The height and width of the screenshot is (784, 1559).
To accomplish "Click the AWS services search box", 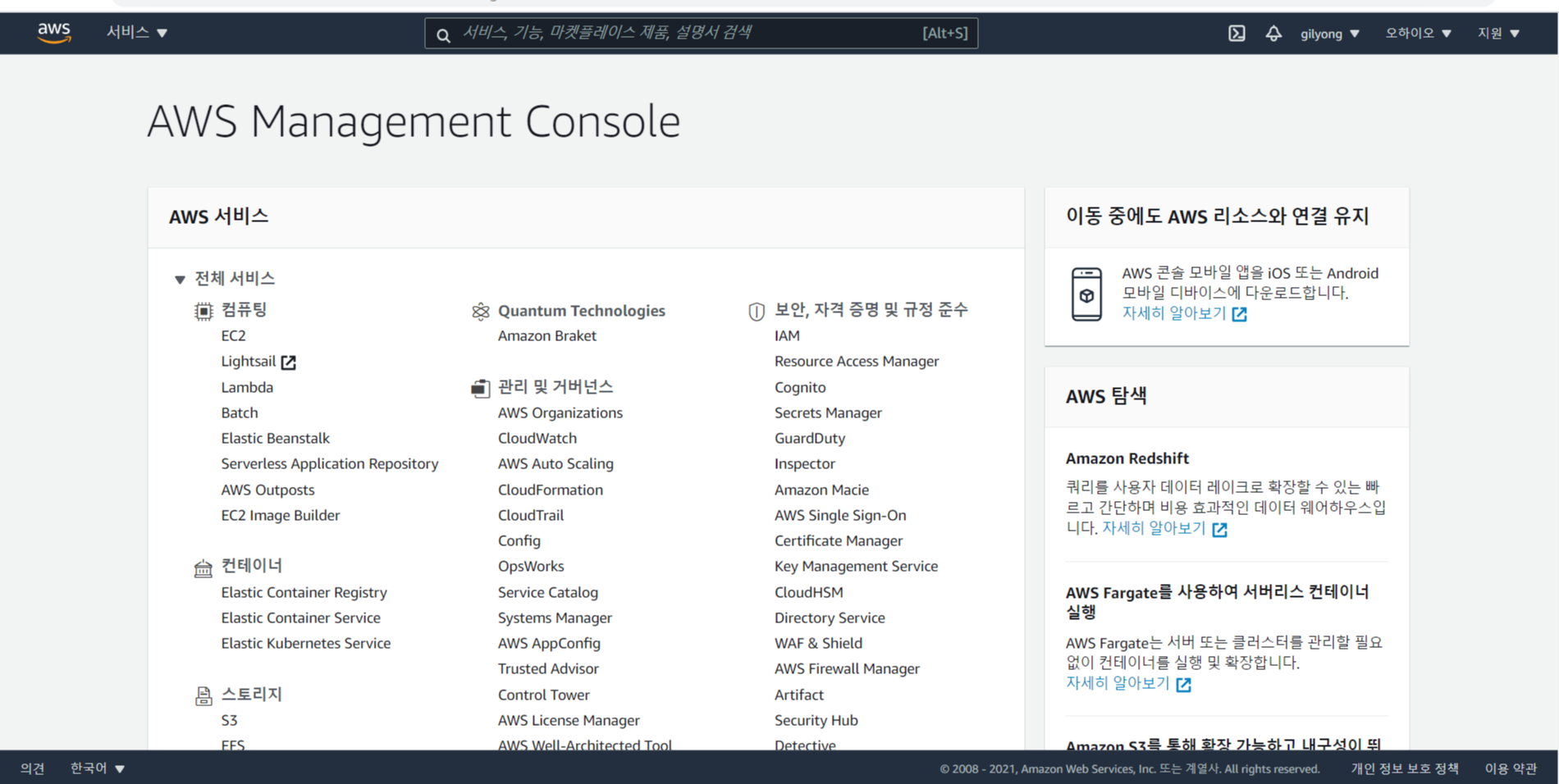I will [x=701, y=34].
